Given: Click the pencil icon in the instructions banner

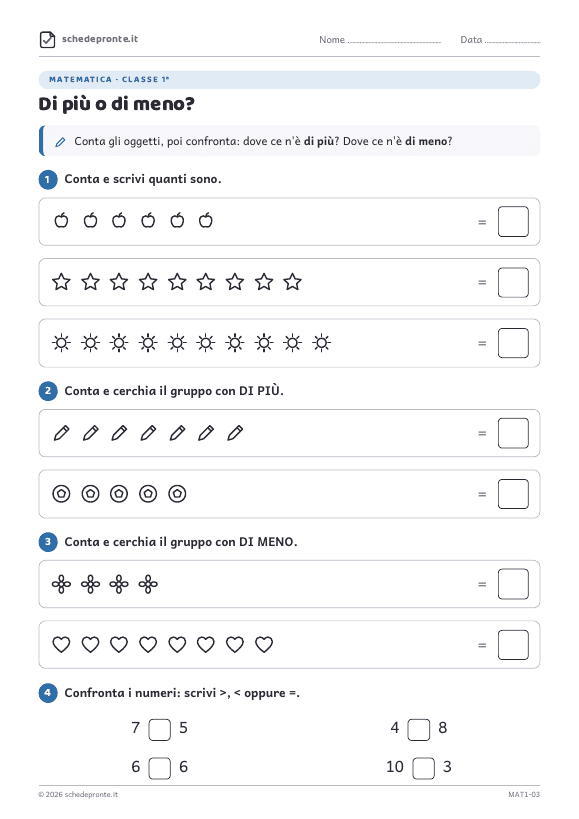Looking at the screenshot, I should coord(61,142).
